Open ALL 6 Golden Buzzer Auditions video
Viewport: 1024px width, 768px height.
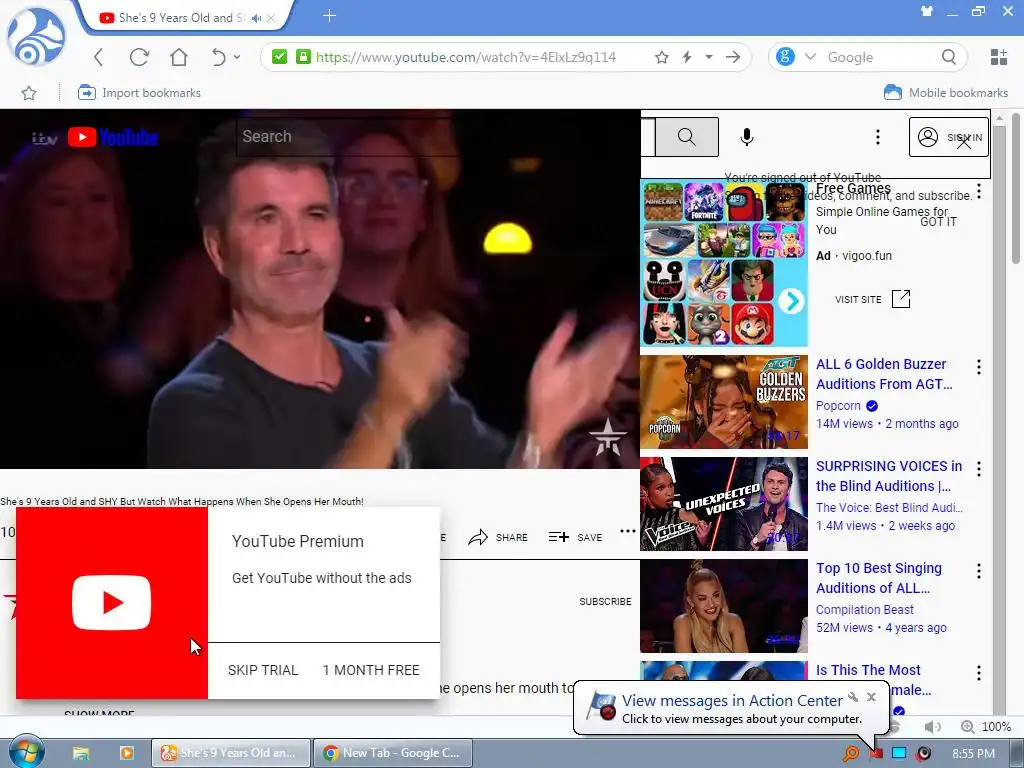(884, 374)
